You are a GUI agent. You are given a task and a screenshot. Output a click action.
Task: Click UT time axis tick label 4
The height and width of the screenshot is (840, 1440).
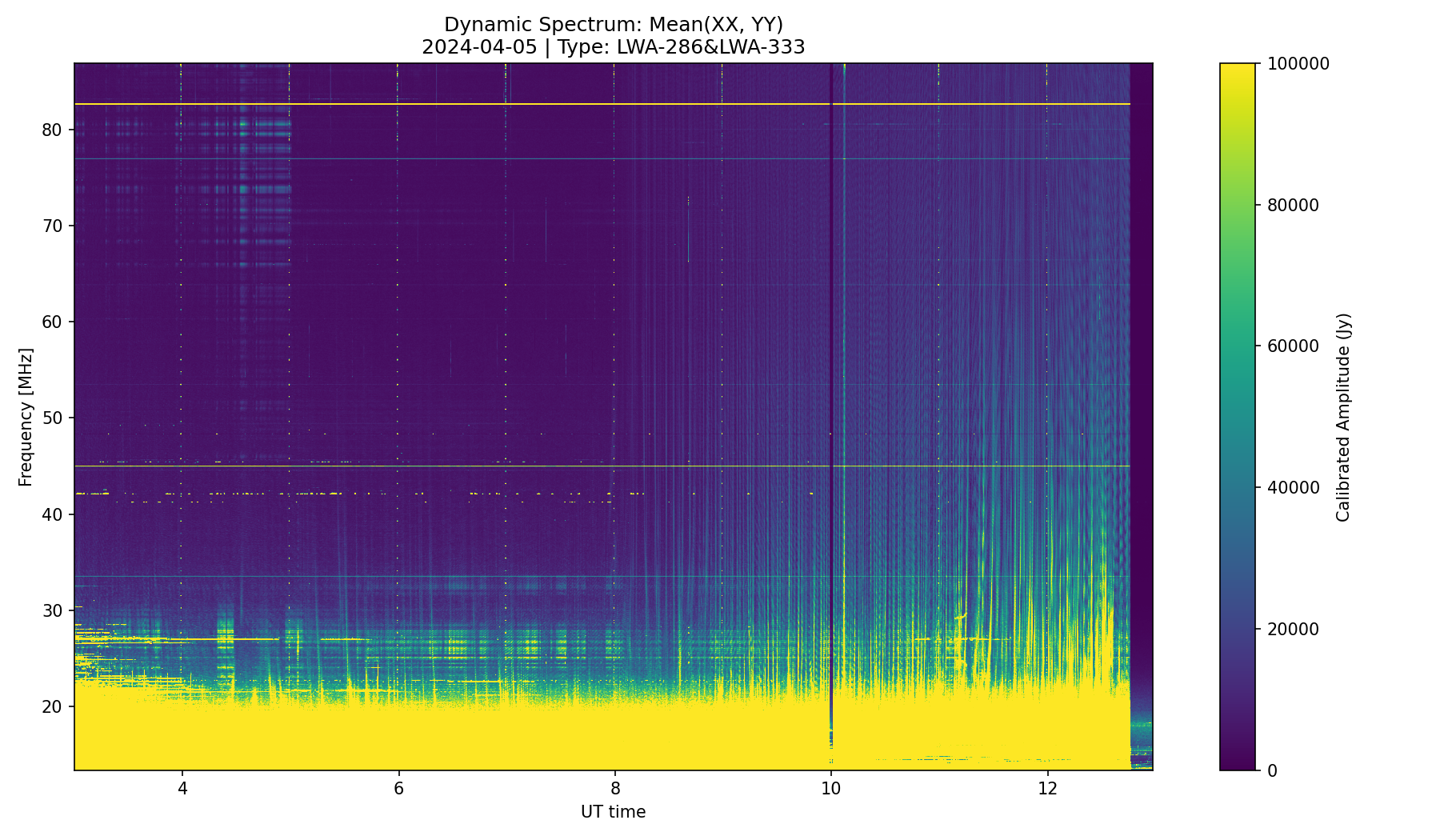182,788
